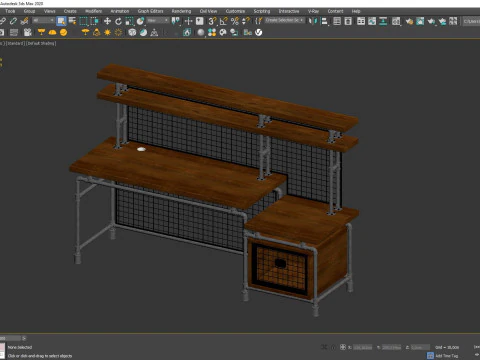Image resolution: width=480 pixels, height=360 pixels.
Task: Open the Group menu
Action: pyautogui.click(x=29, y=11)
